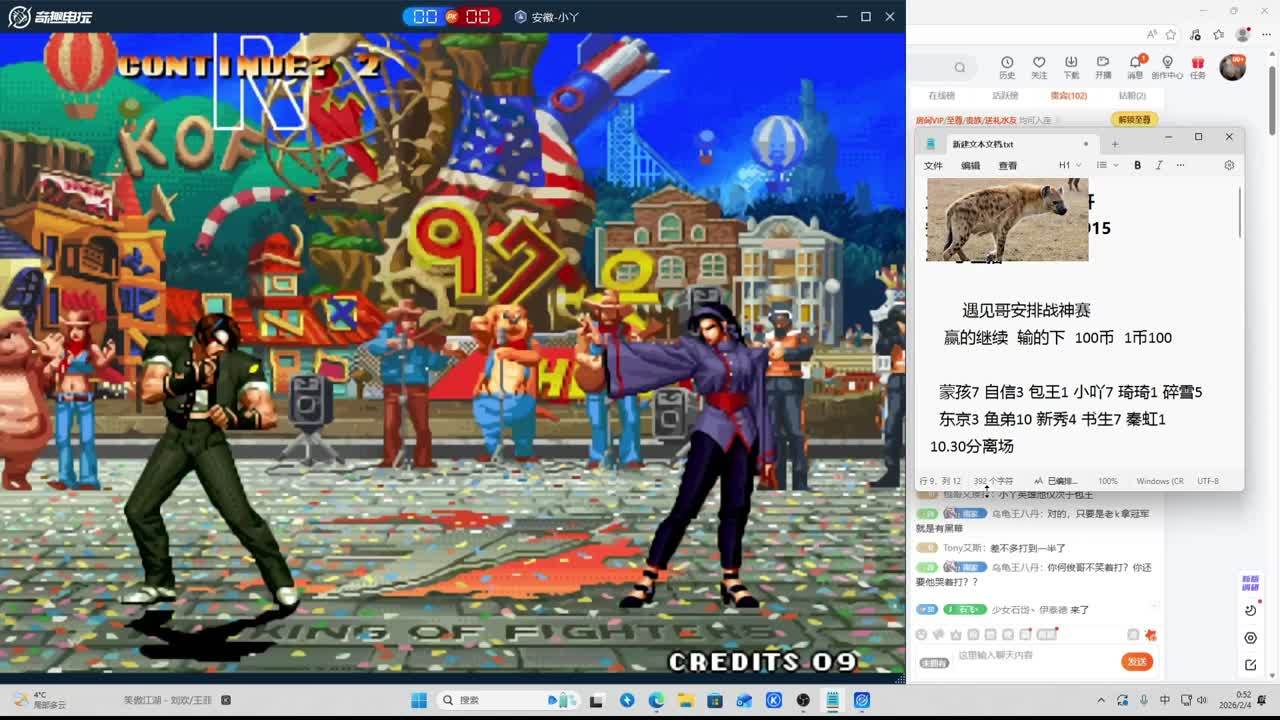Screen dimensions: 1280x720
Task: Switch to the 贵宾(102) tab
Action: pyautogui.click(x=1069, y=96)
